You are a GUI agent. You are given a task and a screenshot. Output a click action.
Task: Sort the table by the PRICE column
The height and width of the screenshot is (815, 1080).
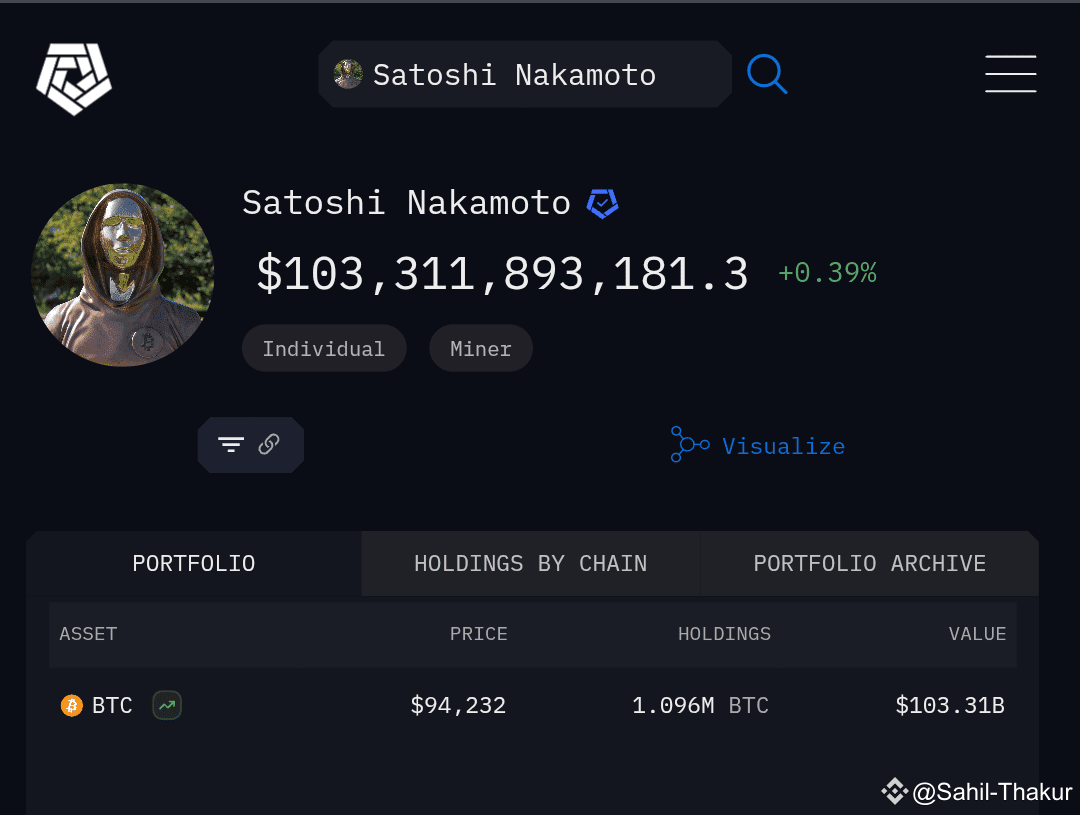click(478, 633)
